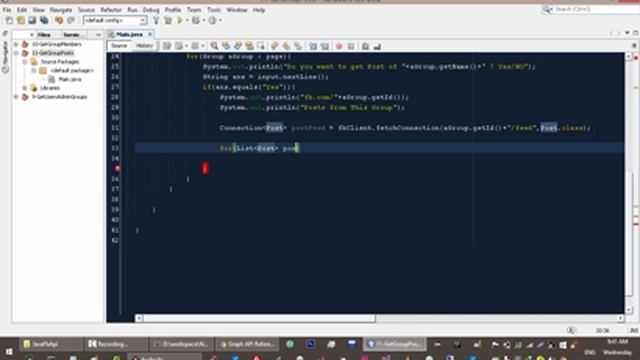Click the green Run Project icon

pyautogui.click(x=180, y=20)
